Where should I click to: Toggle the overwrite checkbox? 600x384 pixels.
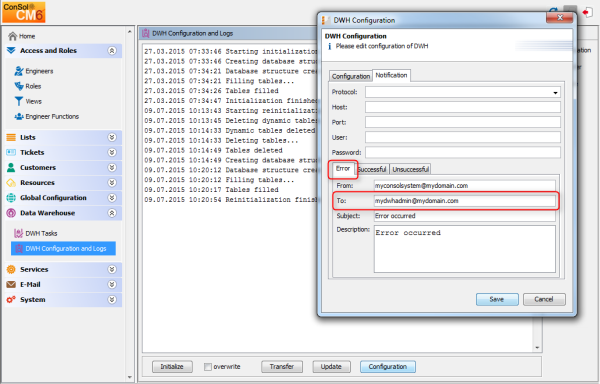[207, 366]
